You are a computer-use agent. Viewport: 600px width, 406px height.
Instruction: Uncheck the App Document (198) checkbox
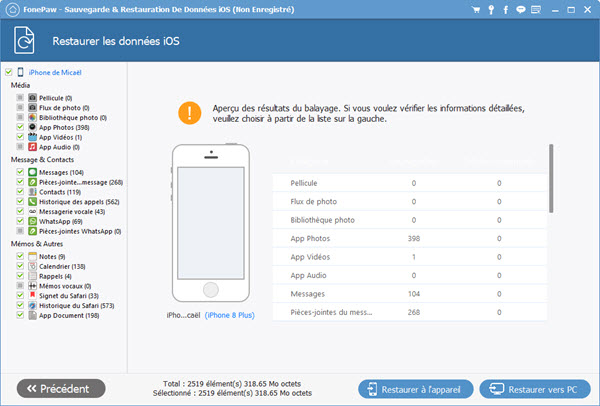(x=20, y=315)
